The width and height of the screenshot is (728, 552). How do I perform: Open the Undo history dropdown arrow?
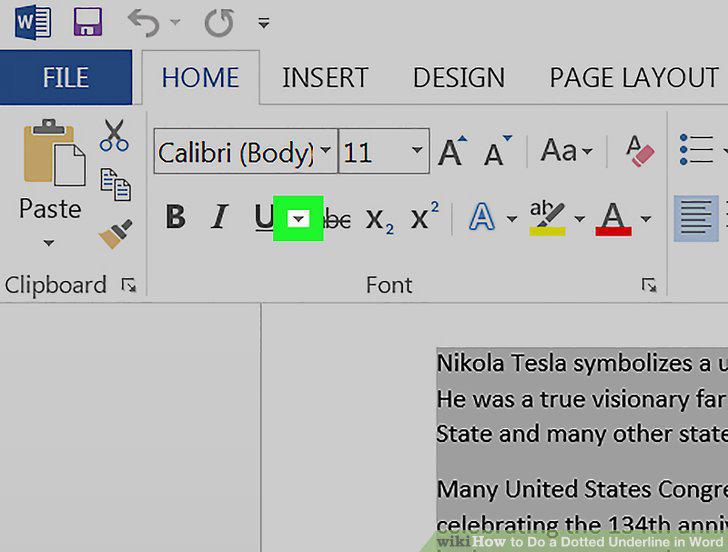(x=175, y=22)
